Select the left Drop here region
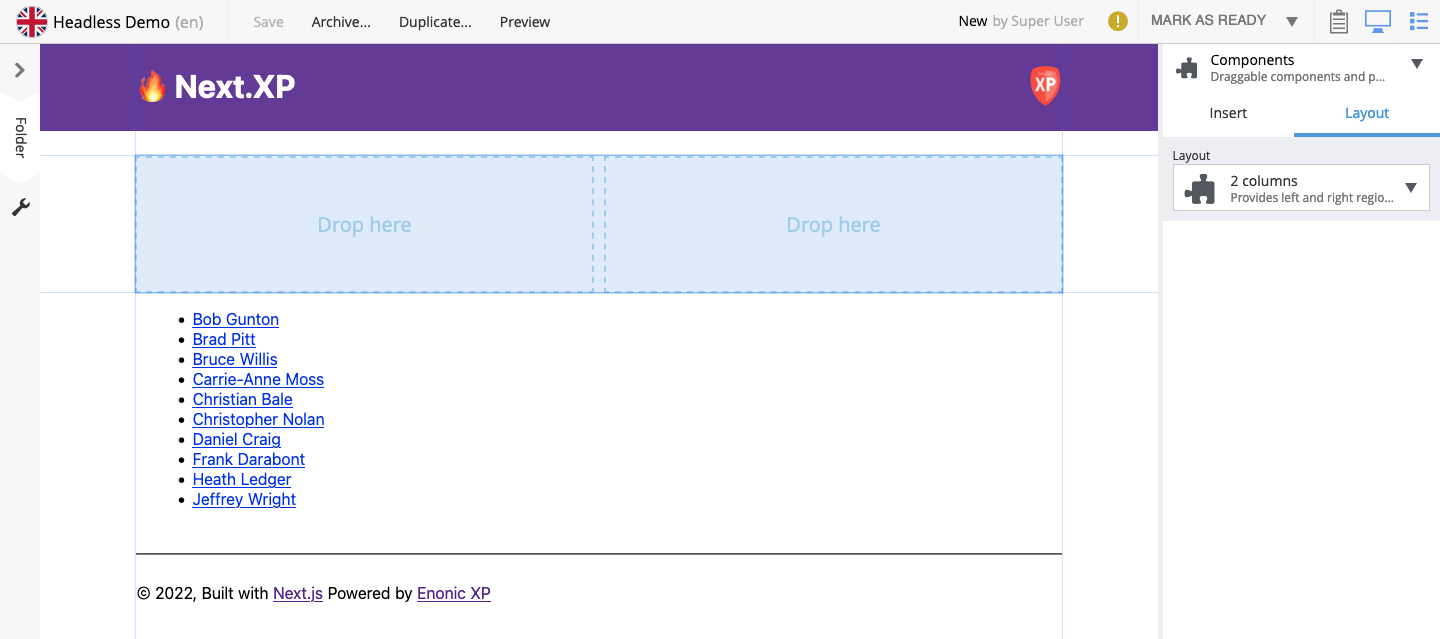Screen dimensions: 1440x639 [x=364, y=224]
